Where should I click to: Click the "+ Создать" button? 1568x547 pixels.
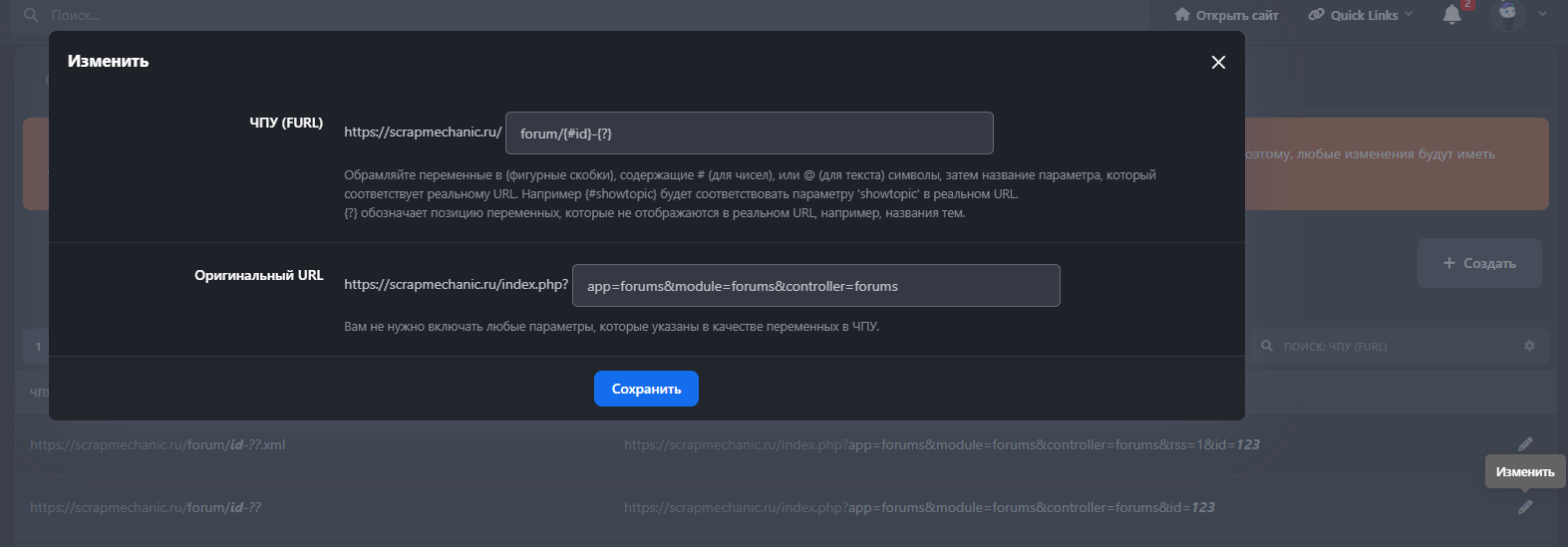coord(1479,263)
